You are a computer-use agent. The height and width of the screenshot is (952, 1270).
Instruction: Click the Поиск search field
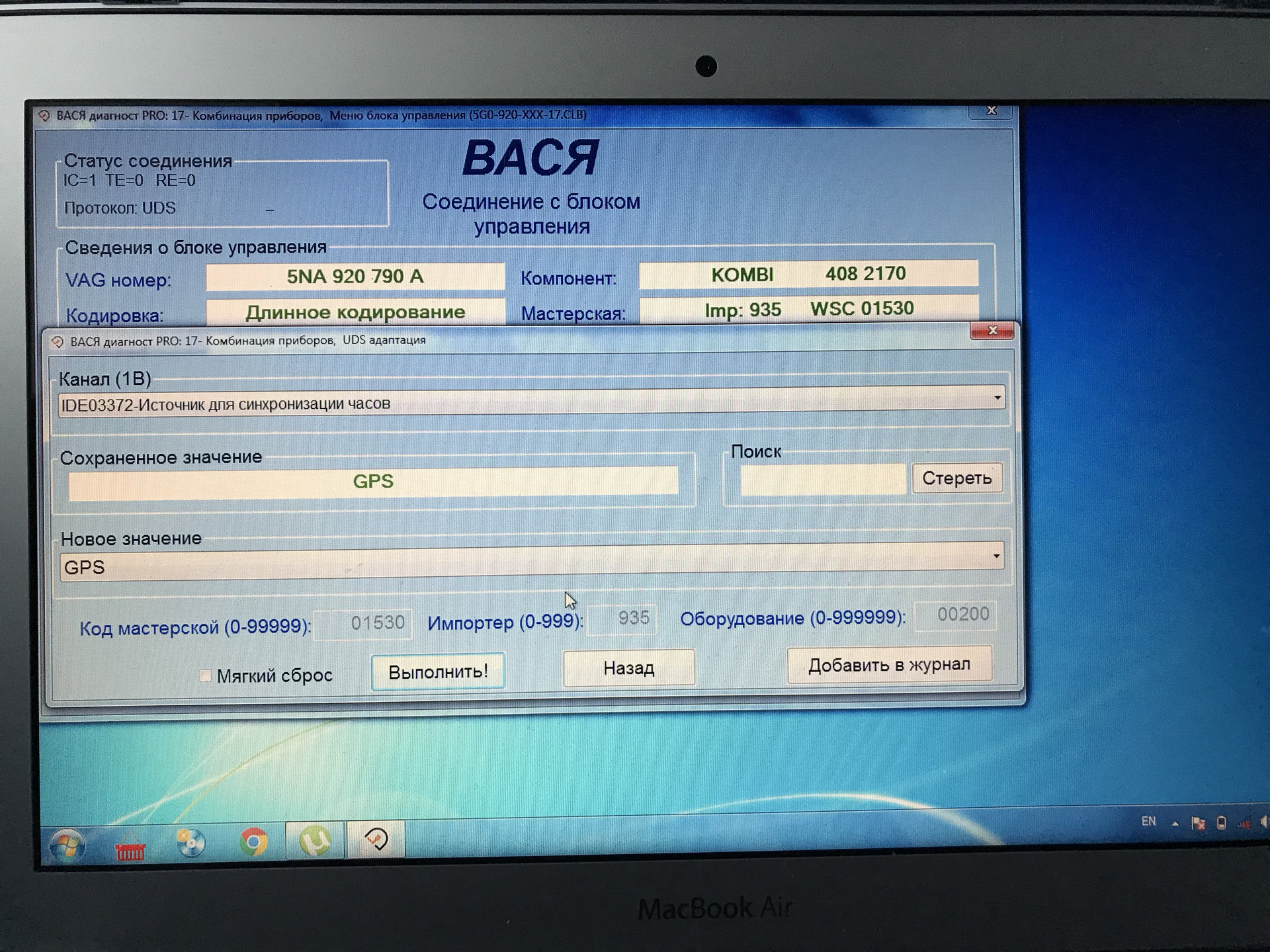[822, 480]
